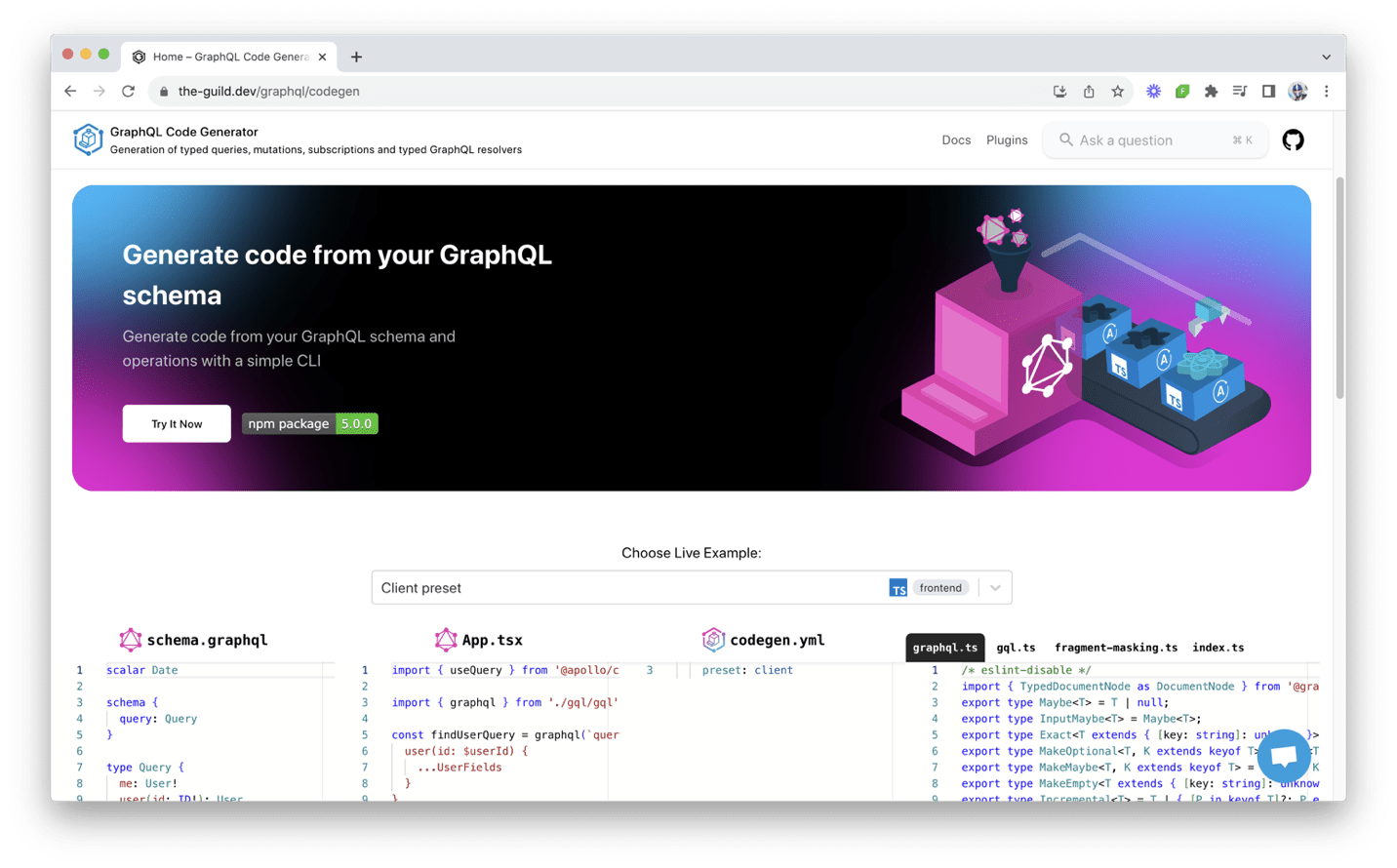Screen dimensions: 1397x868
Task: Click the Try It Now button
Action: point(177,423)
